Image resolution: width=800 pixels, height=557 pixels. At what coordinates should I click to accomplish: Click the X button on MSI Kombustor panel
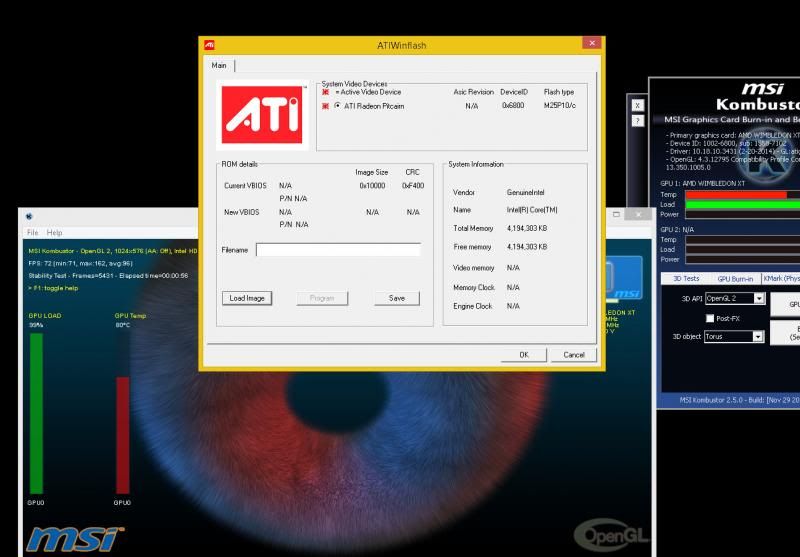click(637, 105)
